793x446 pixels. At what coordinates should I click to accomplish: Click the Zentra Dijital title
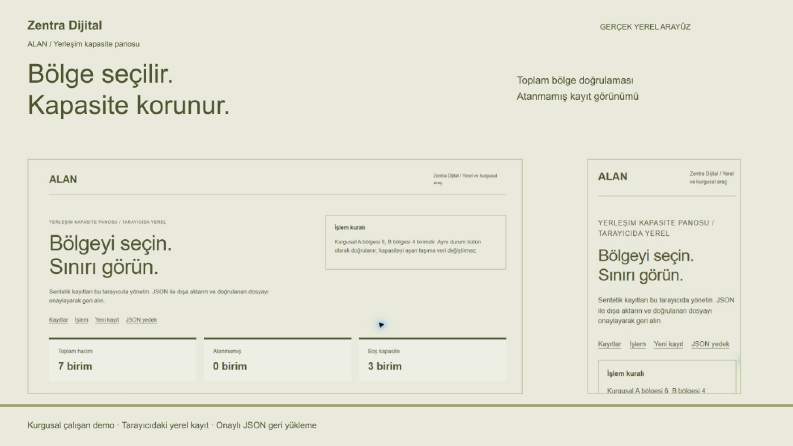(x=65, y=25)
